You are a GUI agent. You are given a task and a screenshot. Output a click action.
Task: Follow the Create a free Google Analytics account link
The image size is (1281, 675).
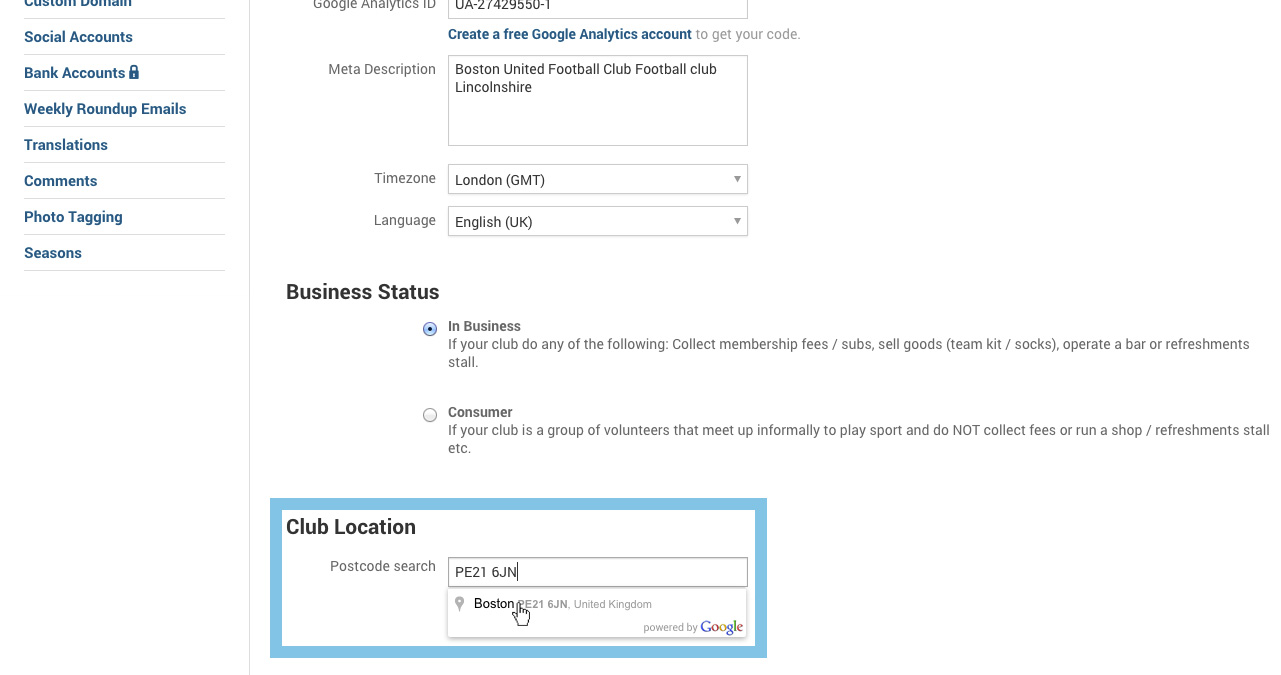(x=570, y=34)
